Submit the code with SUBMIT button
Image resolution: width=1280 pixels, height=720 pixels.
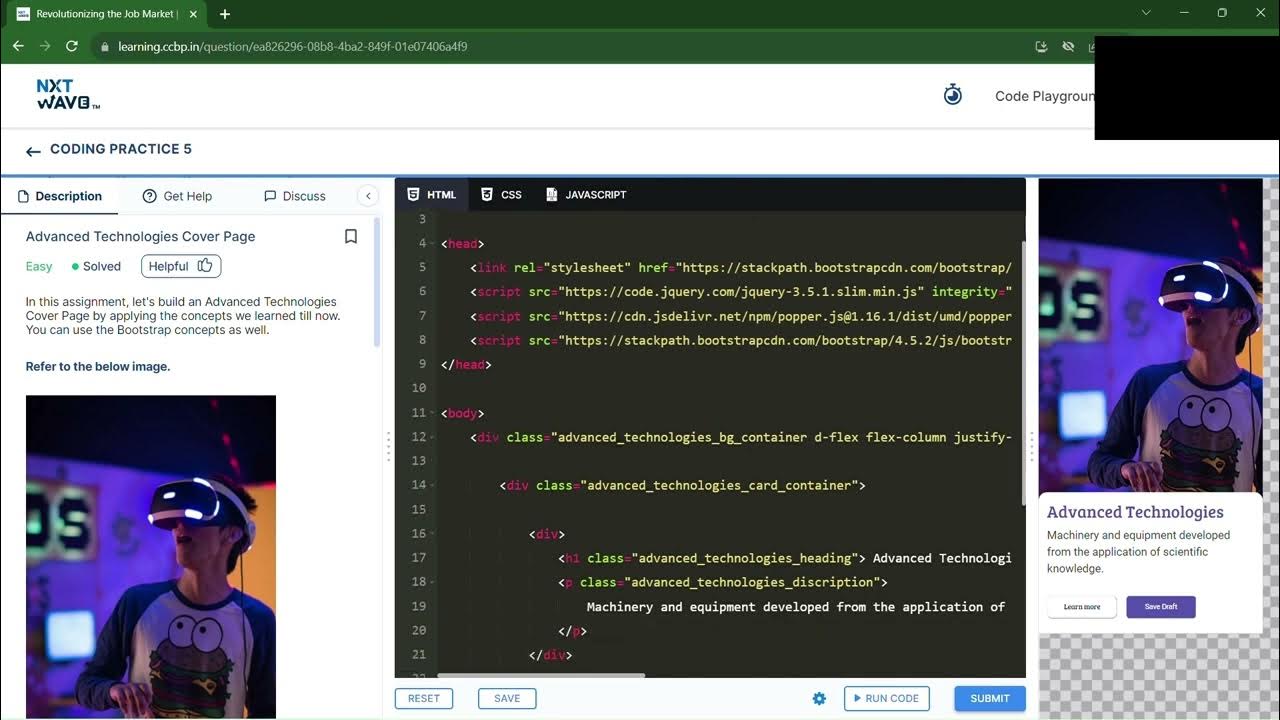[x=990, y=698]
